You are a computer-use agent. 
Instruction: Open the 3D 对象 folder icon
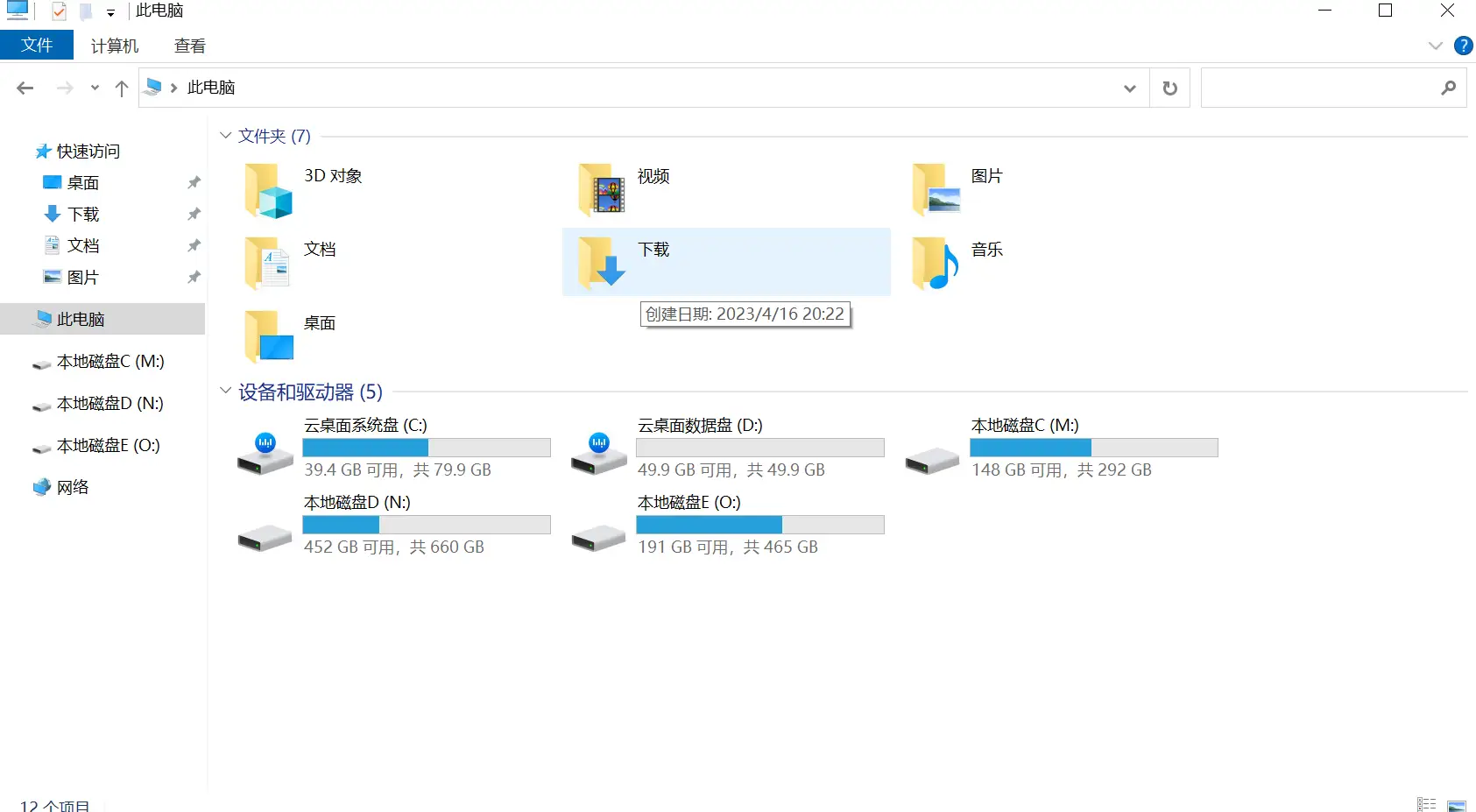click(267, 191)
